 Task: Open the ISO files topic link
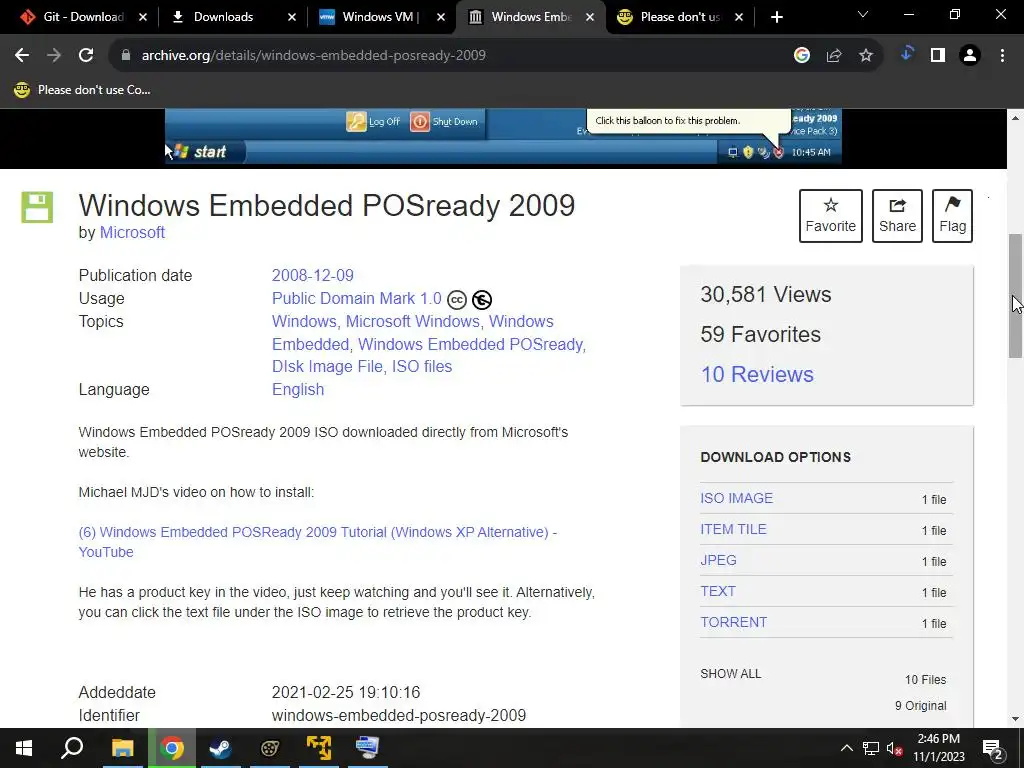422,366
